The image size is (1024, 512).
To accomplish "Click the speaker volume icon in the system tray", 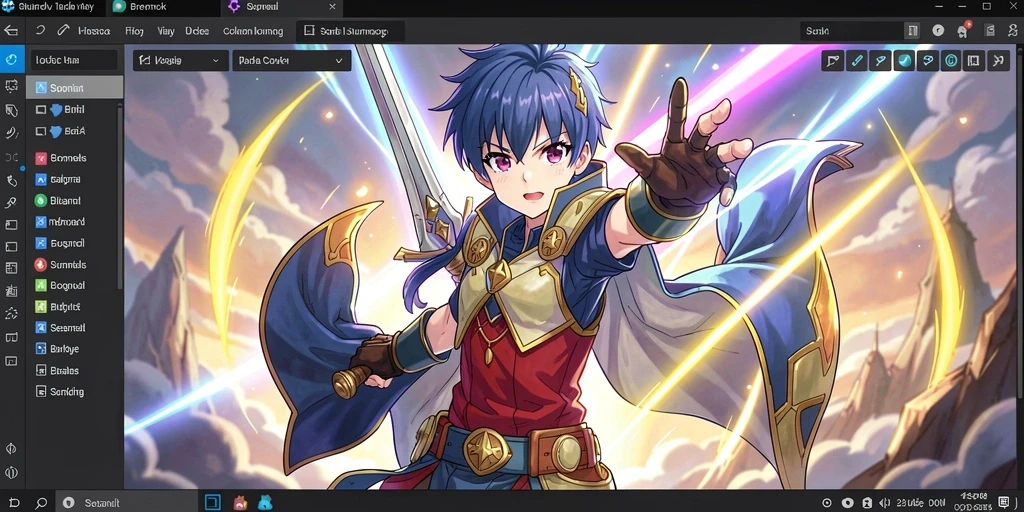I will [886, 503].
